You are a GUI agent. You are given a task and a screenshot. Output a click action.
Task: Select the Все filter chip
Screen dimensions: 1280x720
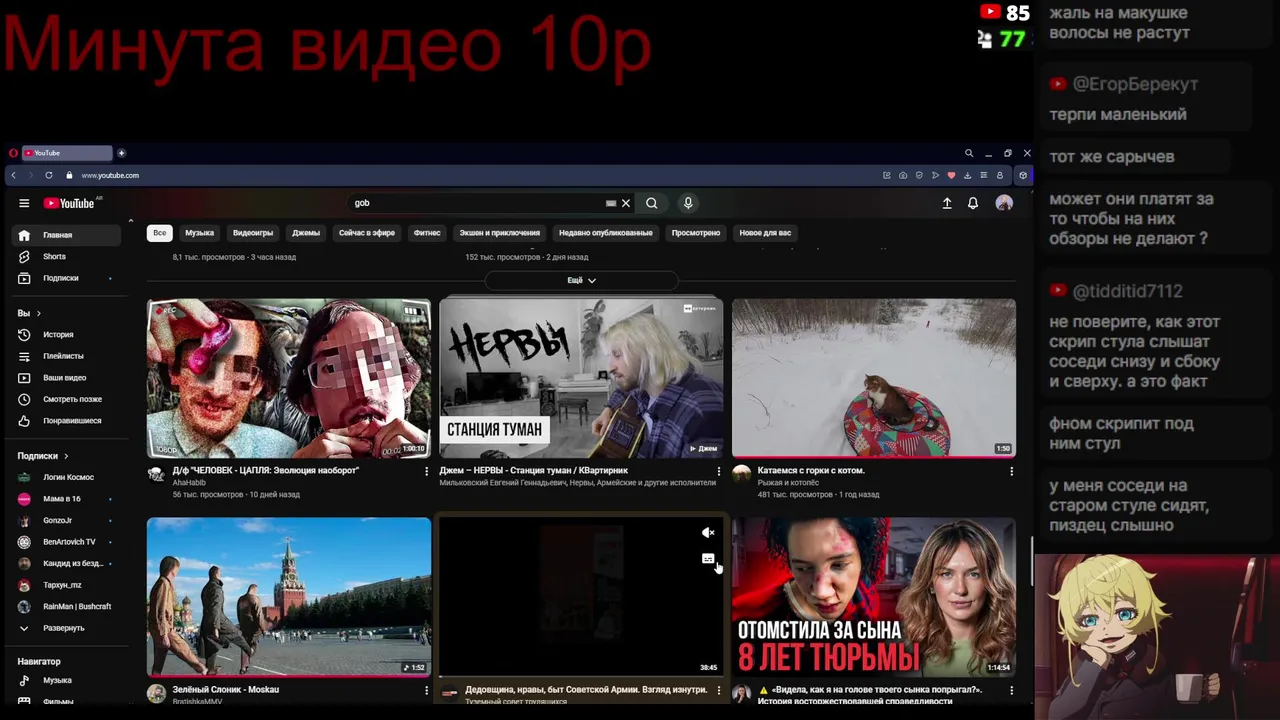pos(159,233)
